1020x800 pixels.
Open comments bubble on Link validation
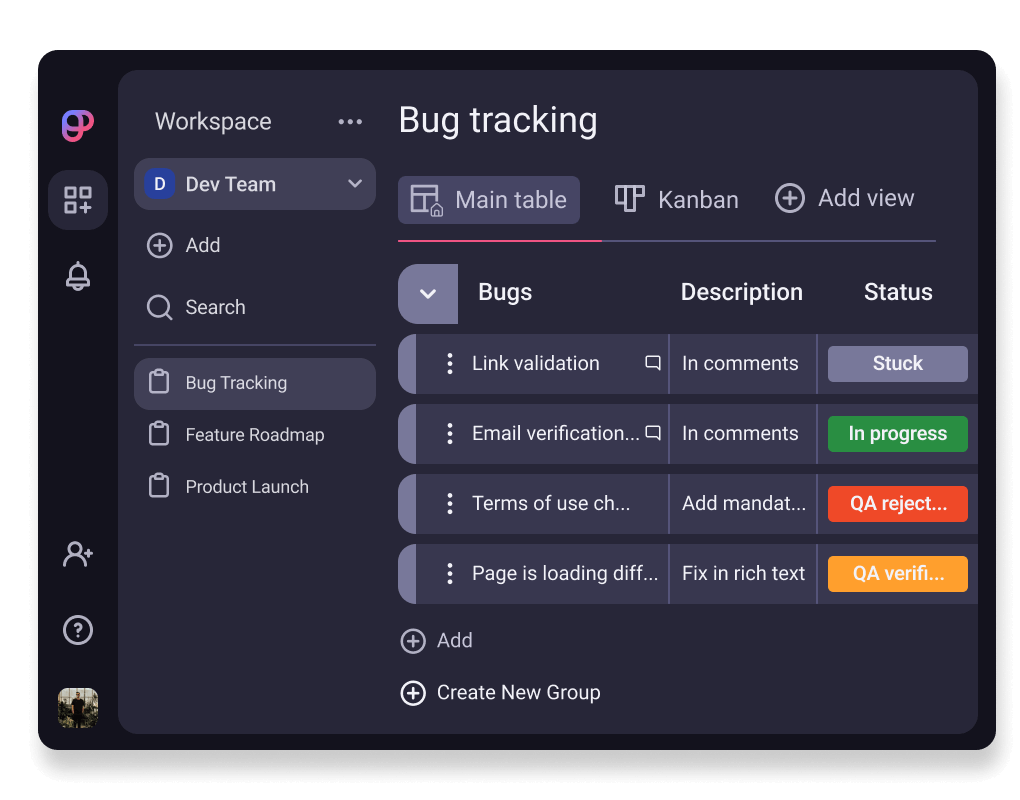click(652, 363)
